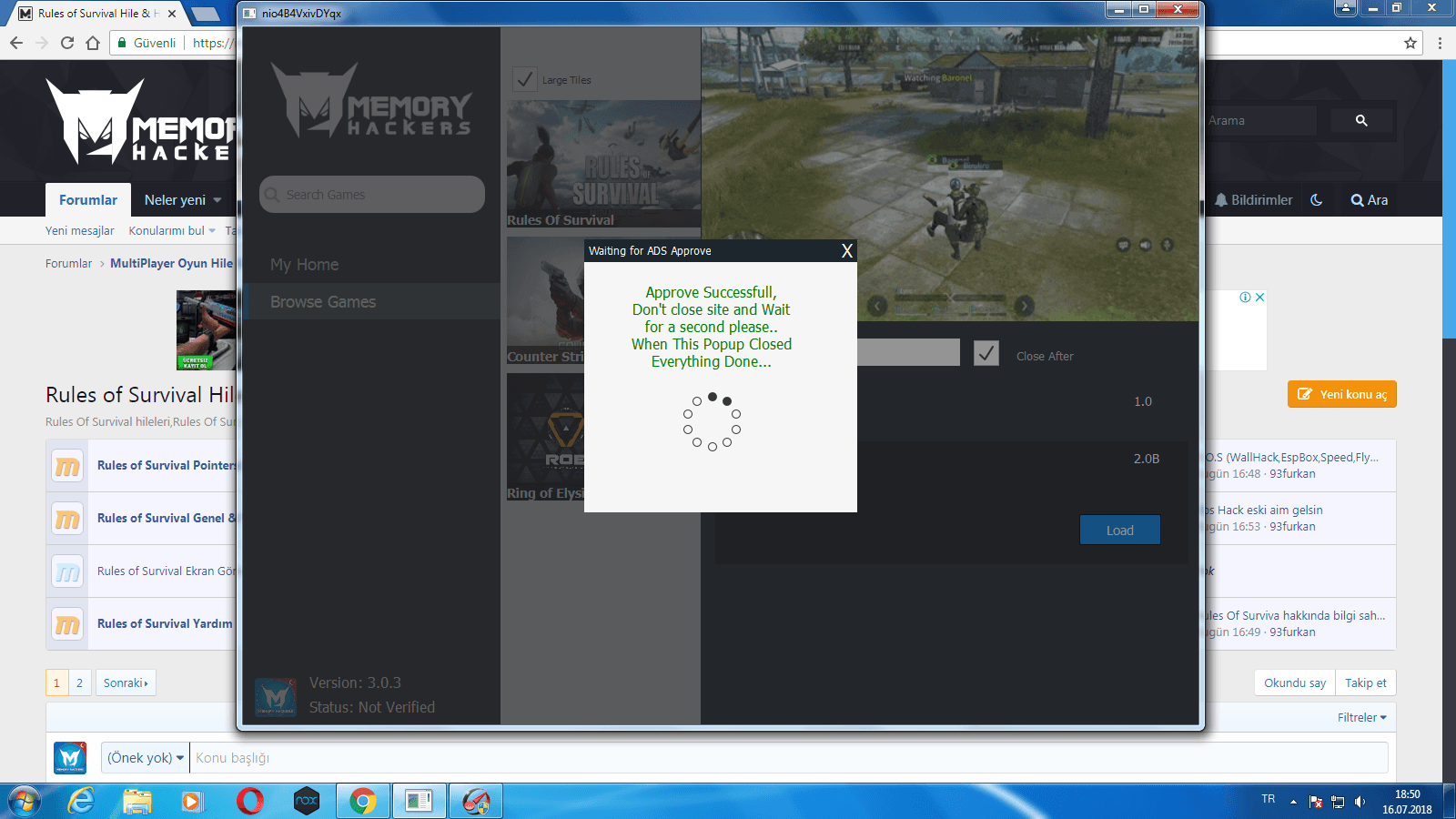1456x819 pixels.
Task: Click the forum icon beside Rules of Survival Genel
Action: [x=67, y=519]
